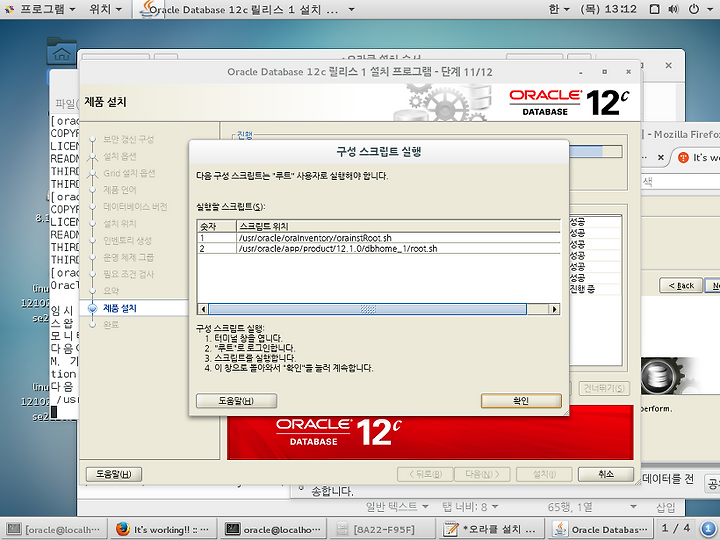
Task: Click the 스크립트 위치 column header
Action: (x=399, y=226)
